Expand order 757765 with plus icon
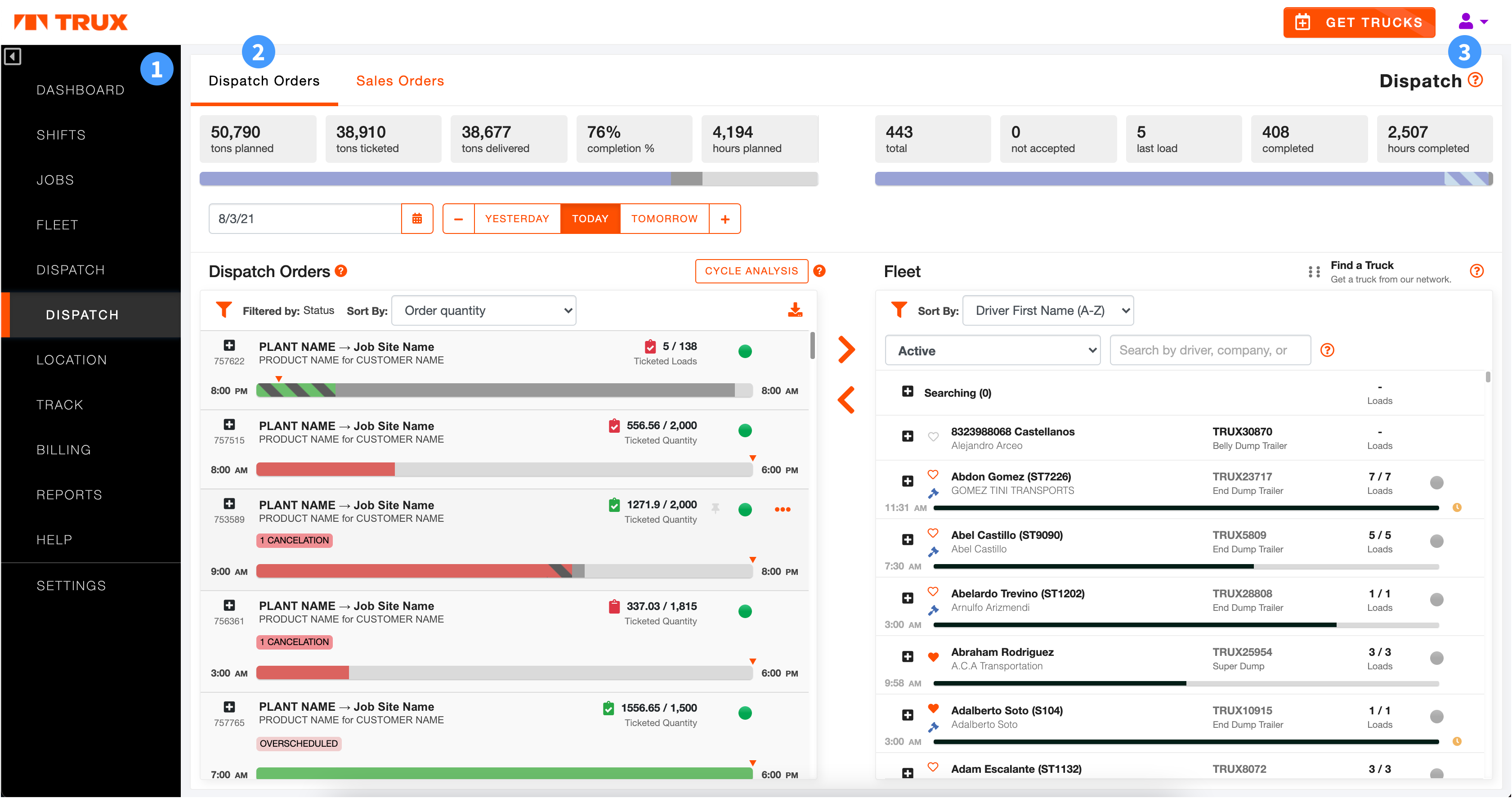 click(x=229, y=707)
